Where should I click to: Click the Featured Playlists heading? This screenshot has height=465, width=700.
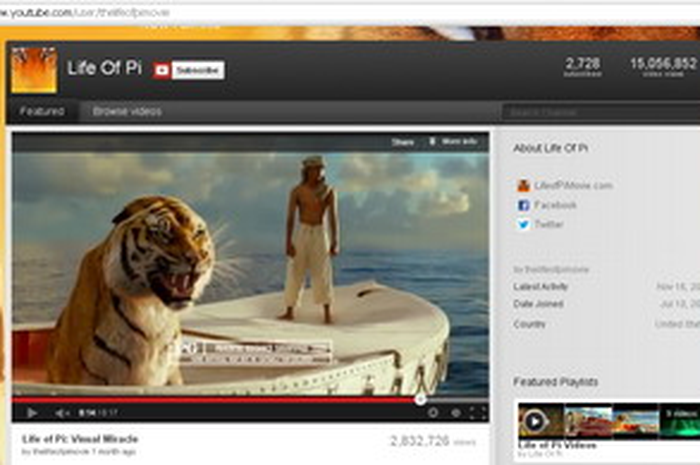point(556,382)
